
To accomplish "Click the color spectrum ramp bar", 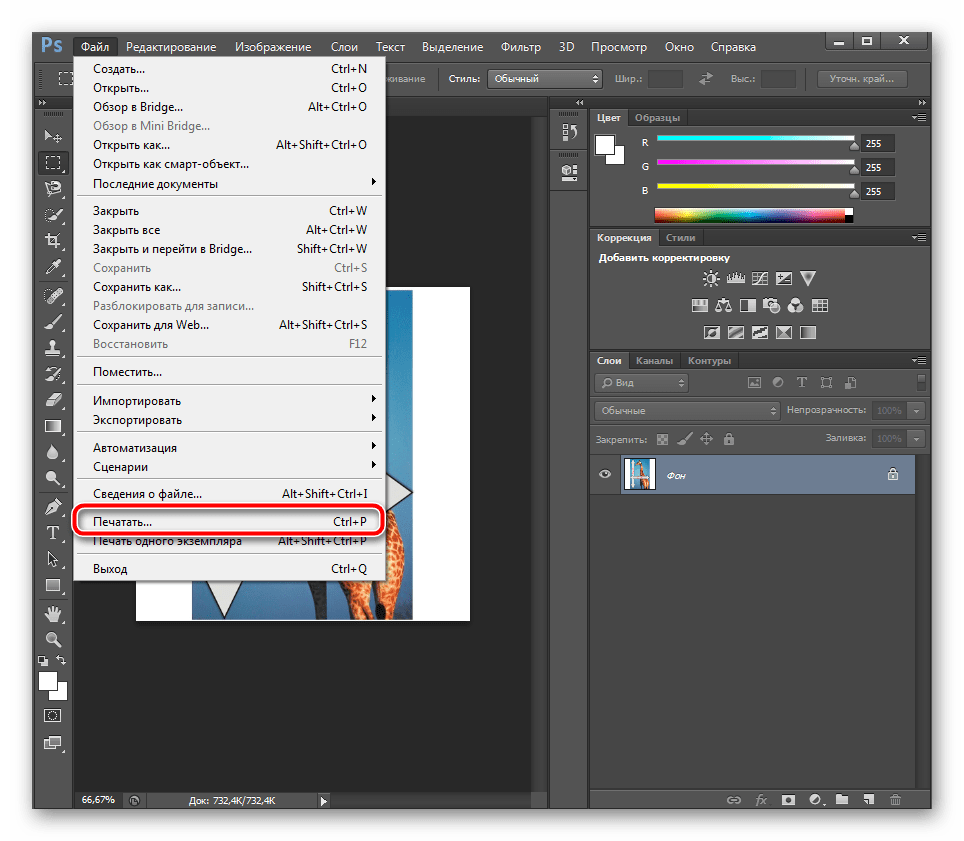I will pos(750,214).
